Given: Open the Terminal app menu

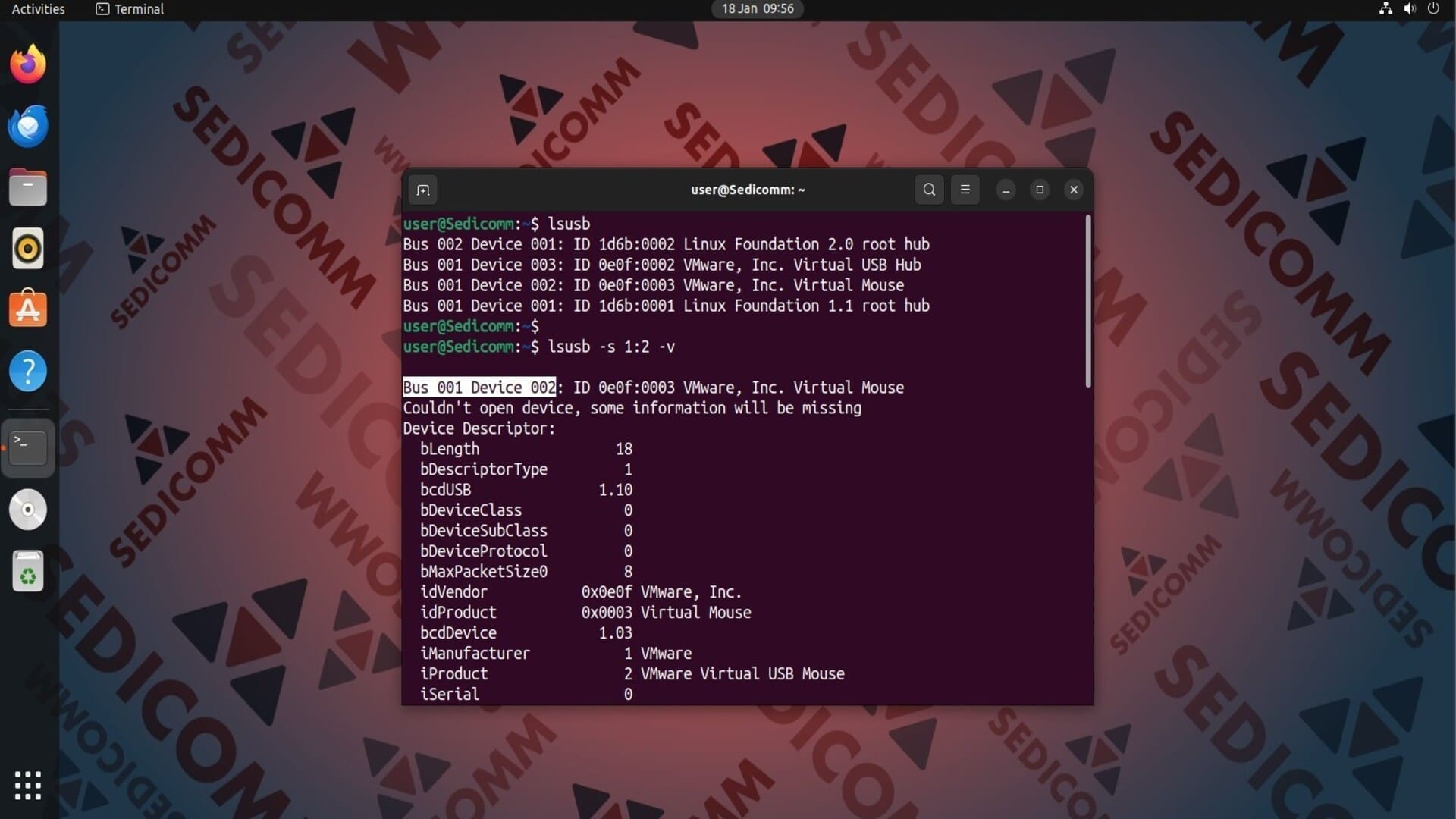Looking at the screenshot, I should tap(130, 9).
